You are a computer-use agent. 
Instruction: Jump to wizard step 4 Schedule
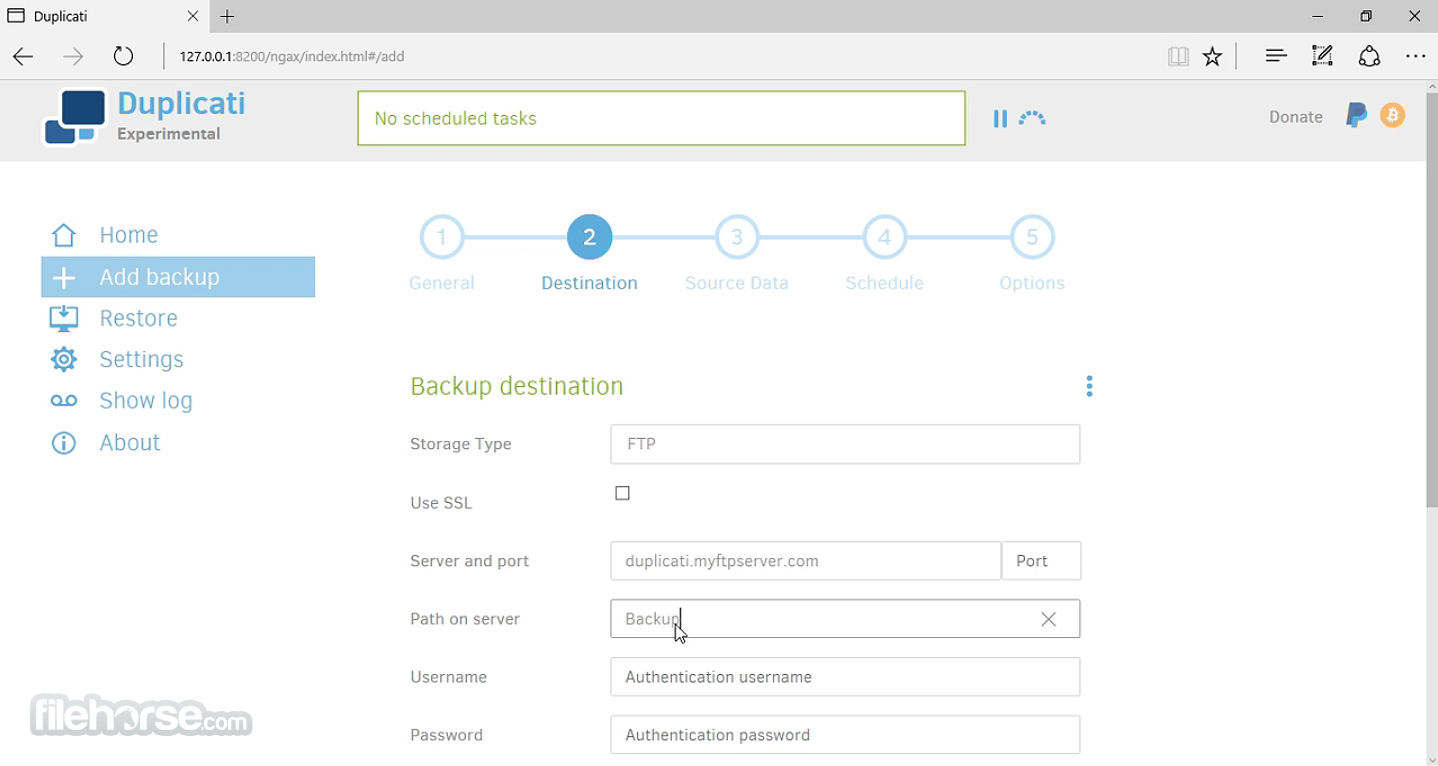tap(884, 238)
